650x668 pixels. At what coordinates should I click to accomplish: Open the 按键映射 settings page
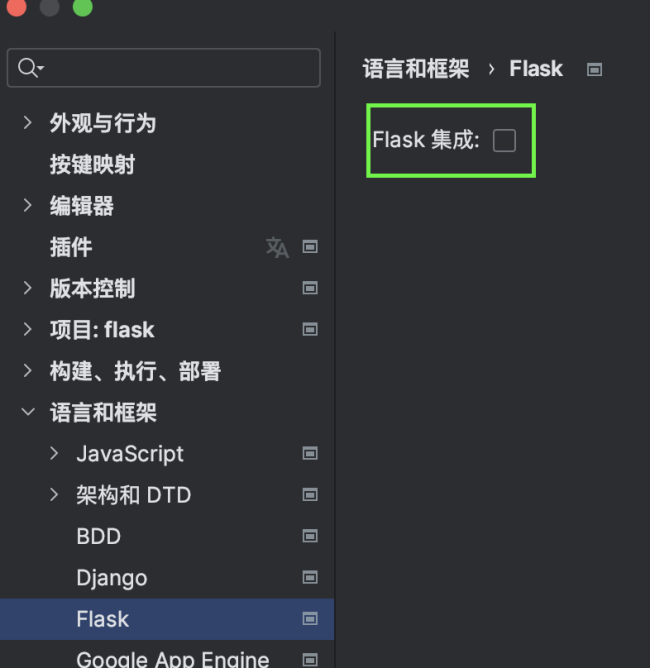click(92, 165)
